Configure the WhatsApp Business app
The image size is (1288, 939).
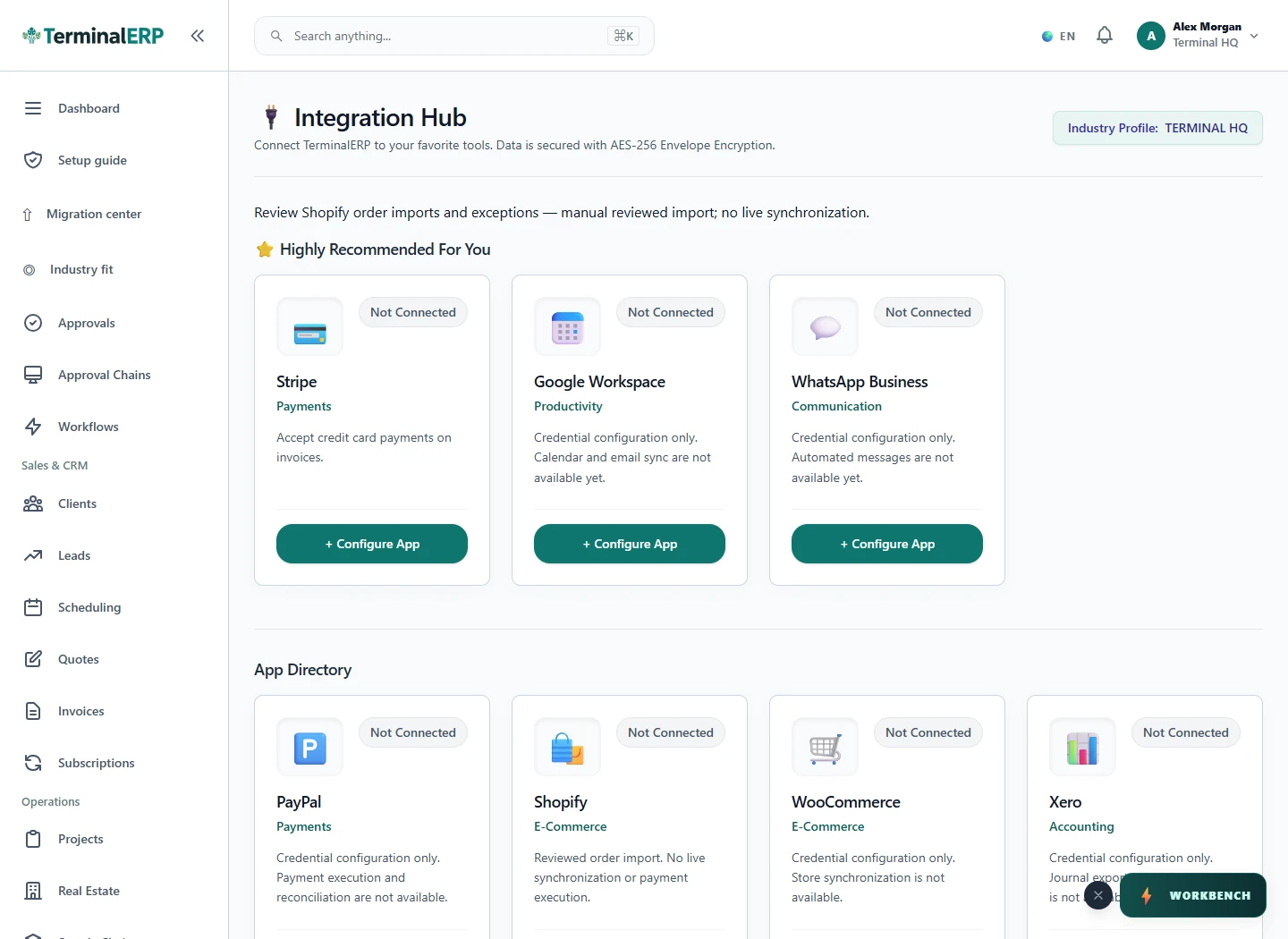pos(887,544)
